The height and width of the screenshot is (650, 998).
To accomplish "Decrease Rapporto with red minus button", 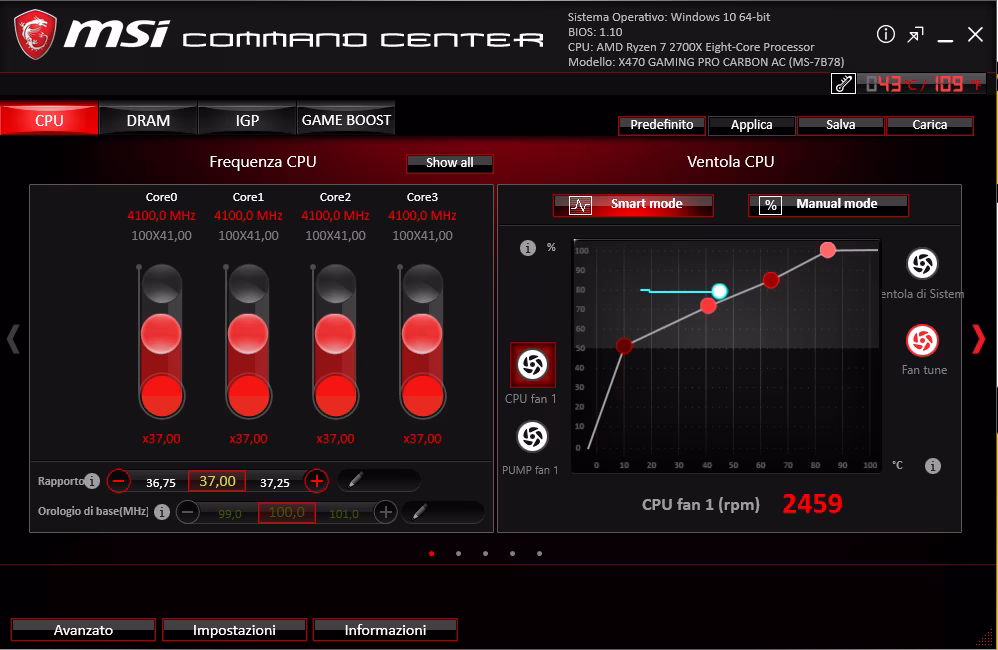I will click(118, 481).
